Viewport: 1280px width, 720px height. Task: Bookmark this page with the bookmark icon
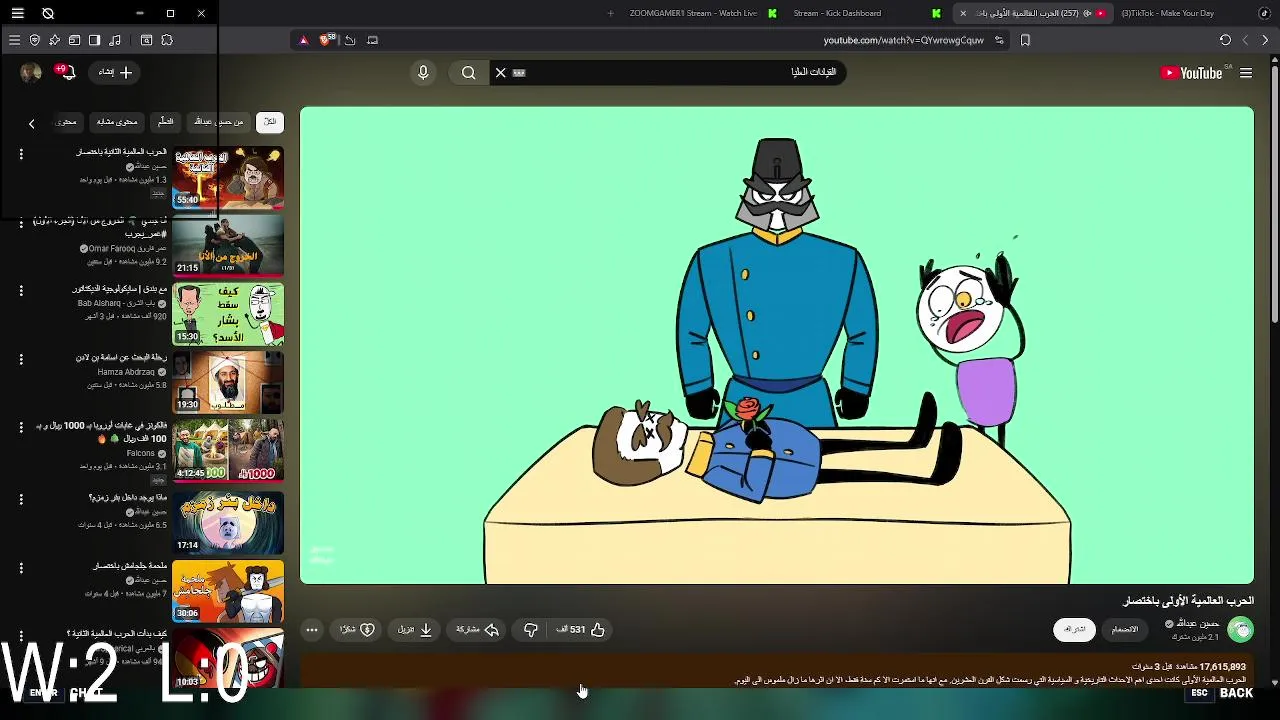(x=1025, y=40)
